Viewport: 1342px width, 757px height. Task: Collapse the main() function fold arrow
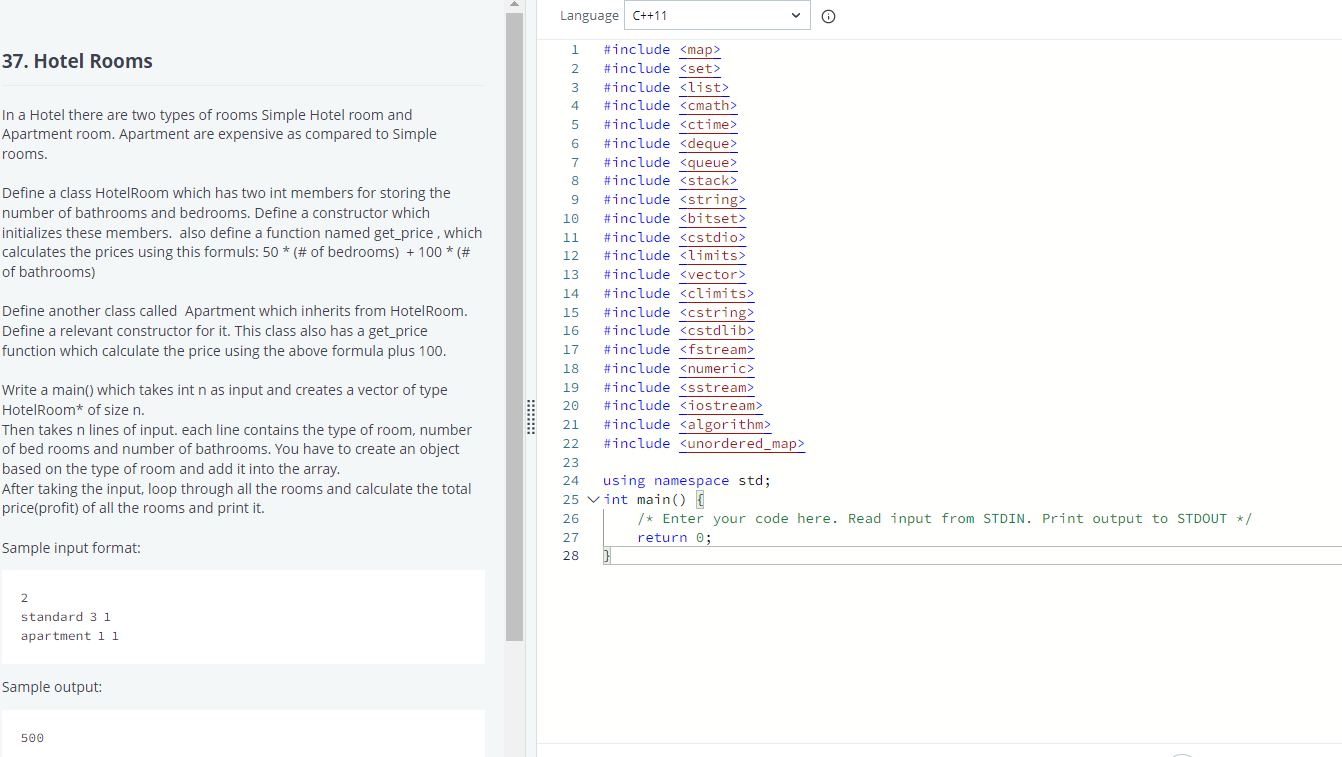(x=594, y=500)
